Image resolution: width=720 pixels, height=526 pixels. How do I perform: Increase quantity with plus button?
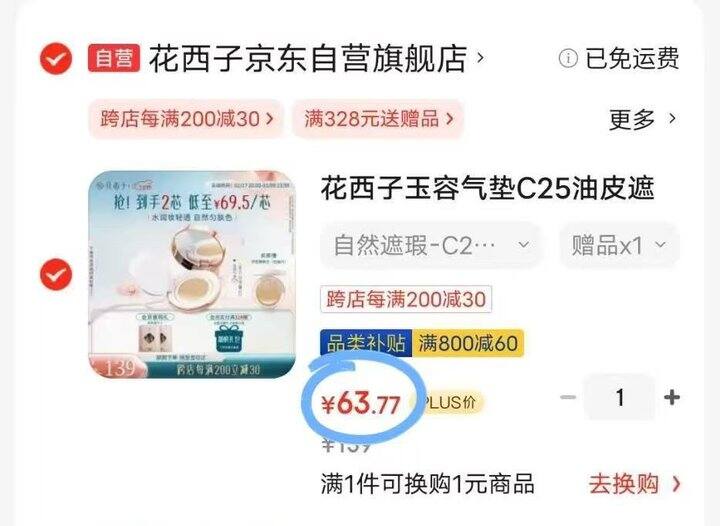coord(672,397)
